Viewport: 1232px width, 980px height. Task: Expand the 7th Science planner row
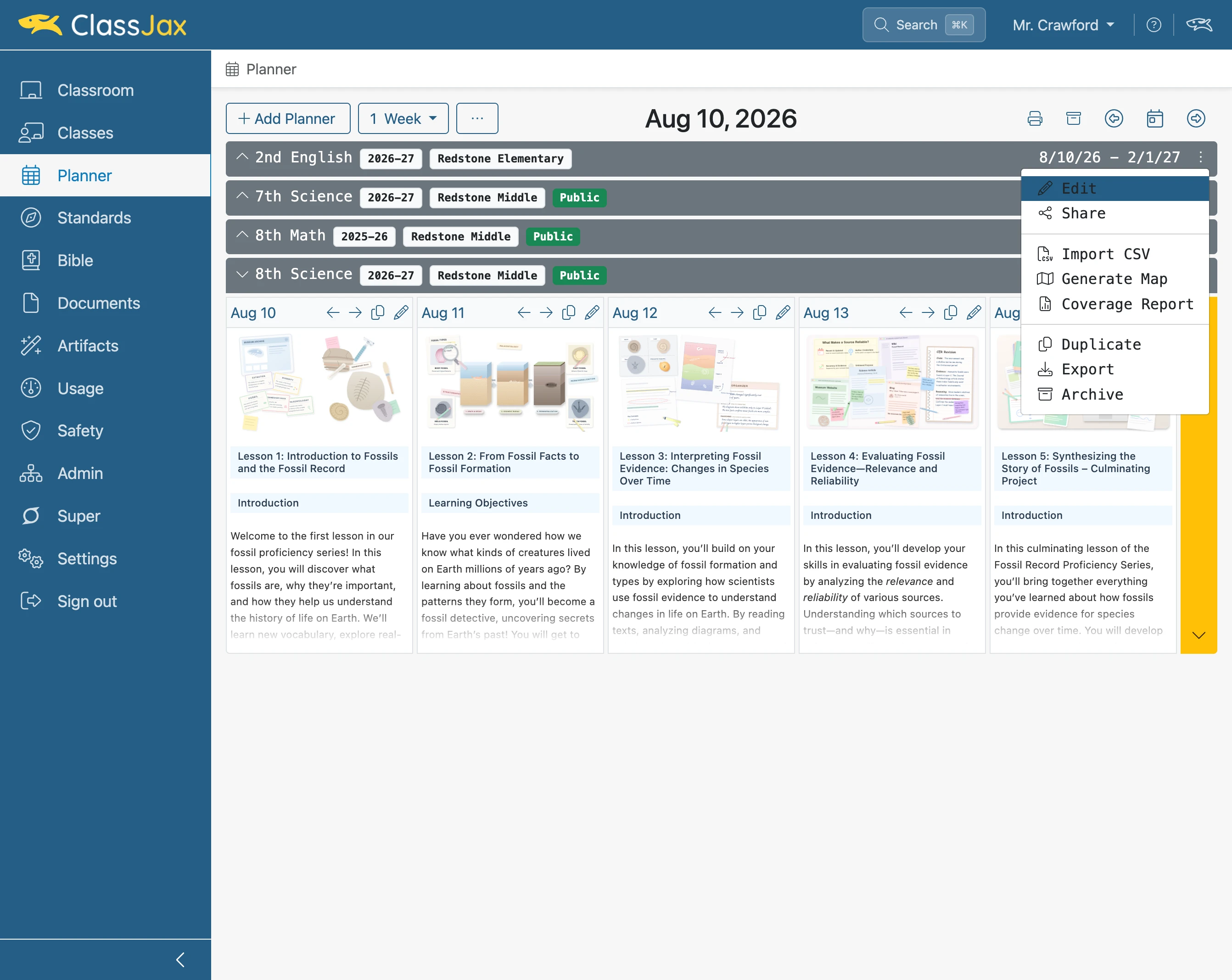[242, 196]
